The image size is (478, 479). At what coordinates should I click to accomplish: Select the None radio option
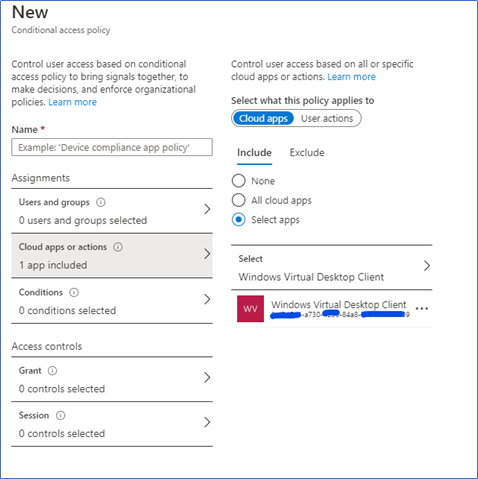(x=239, y=181)
